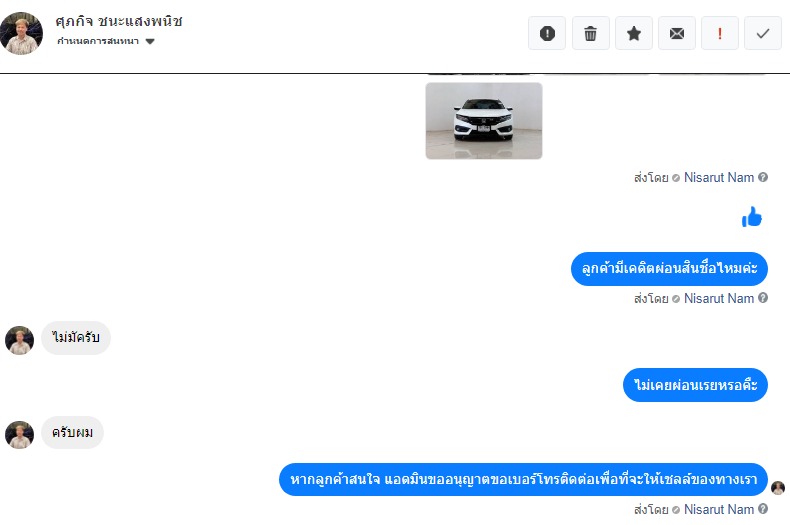Screen dimensions: 790x525
Task: Open Nisarut Nam link below car photo
Action: pyautogui.click(x=718, y=177)
